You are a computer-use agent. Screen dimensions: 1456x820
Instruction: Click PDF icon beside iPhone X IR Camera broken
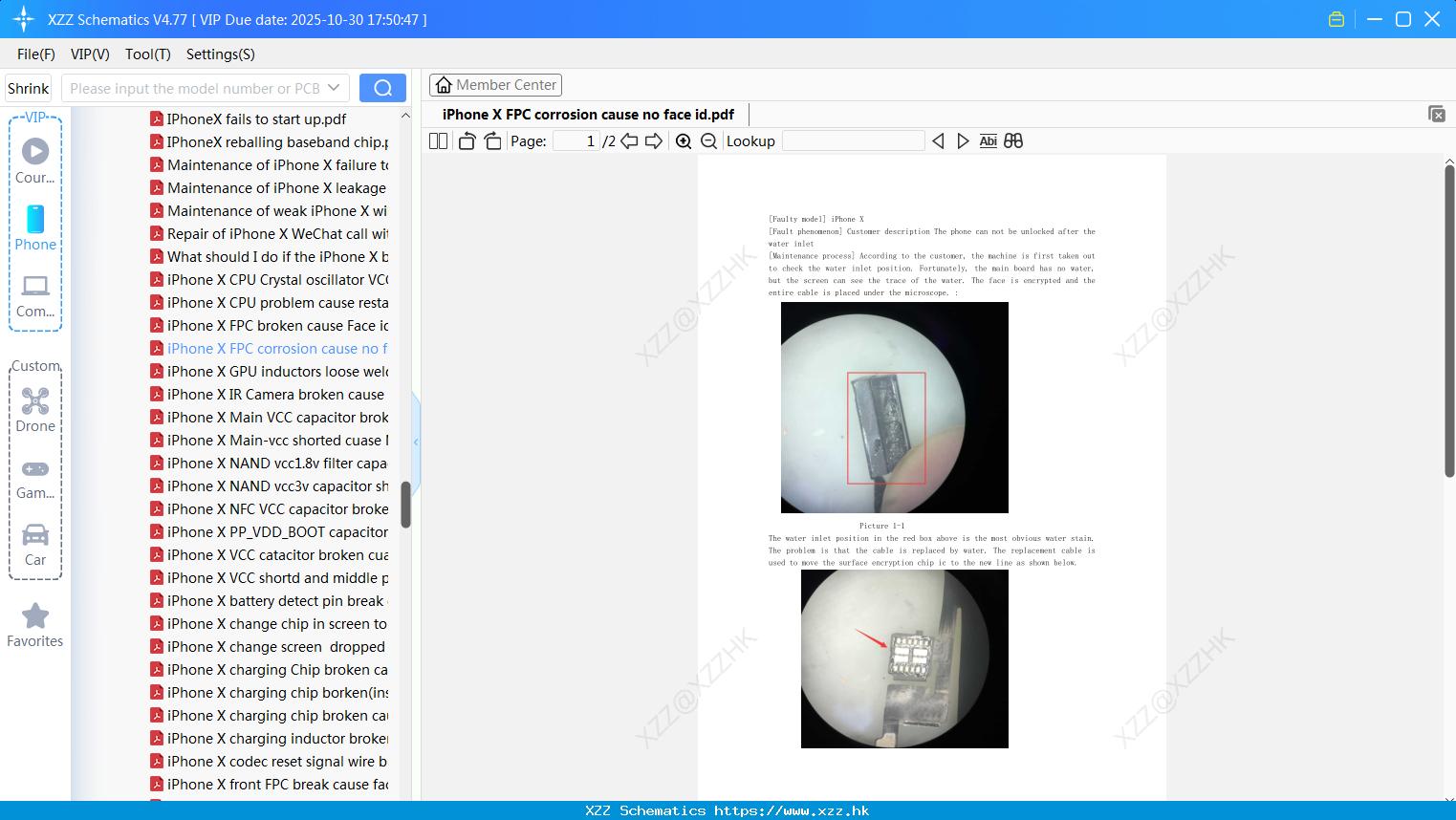pos(157,395)
